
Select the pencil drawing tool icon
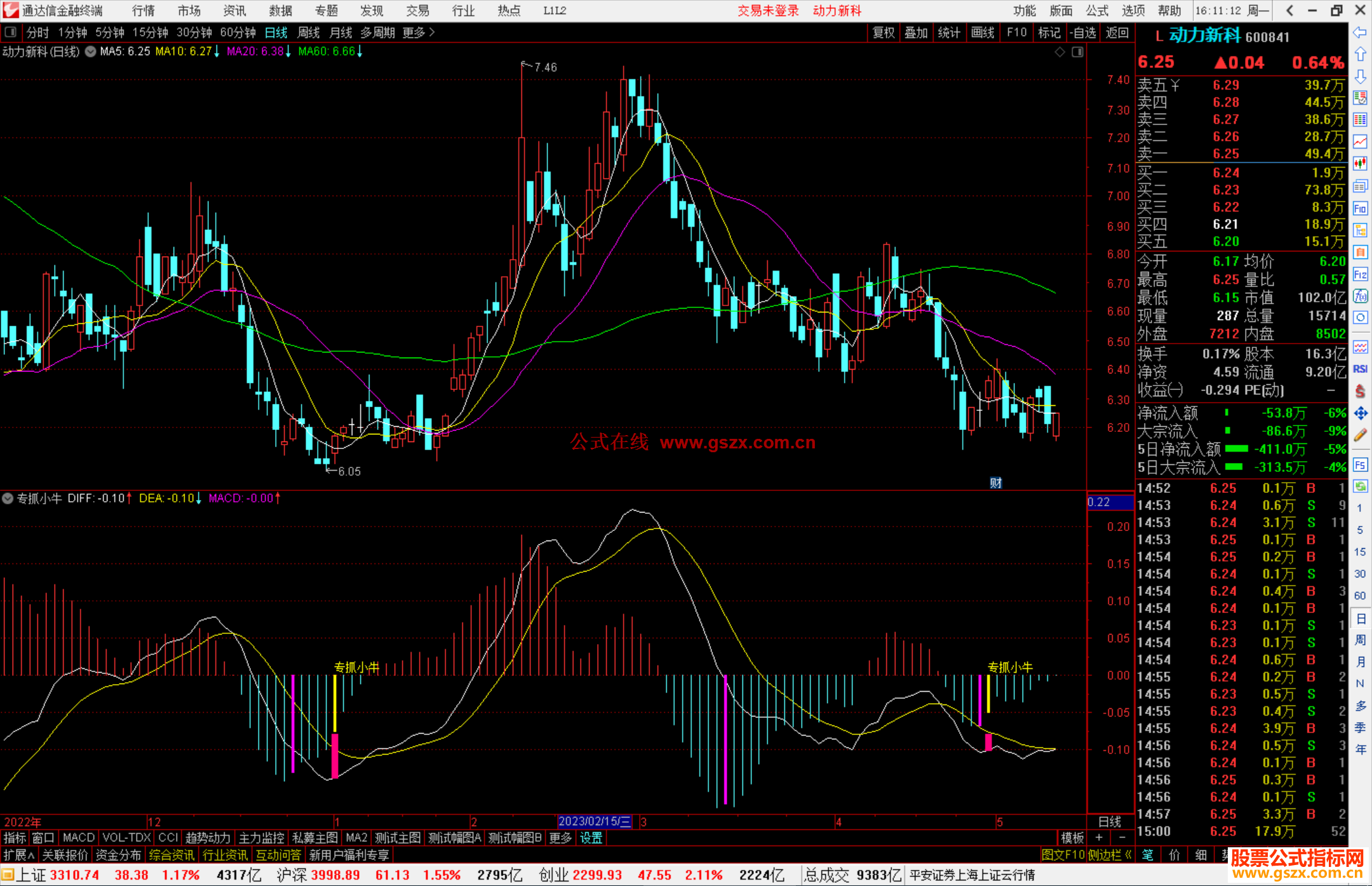1360,436
